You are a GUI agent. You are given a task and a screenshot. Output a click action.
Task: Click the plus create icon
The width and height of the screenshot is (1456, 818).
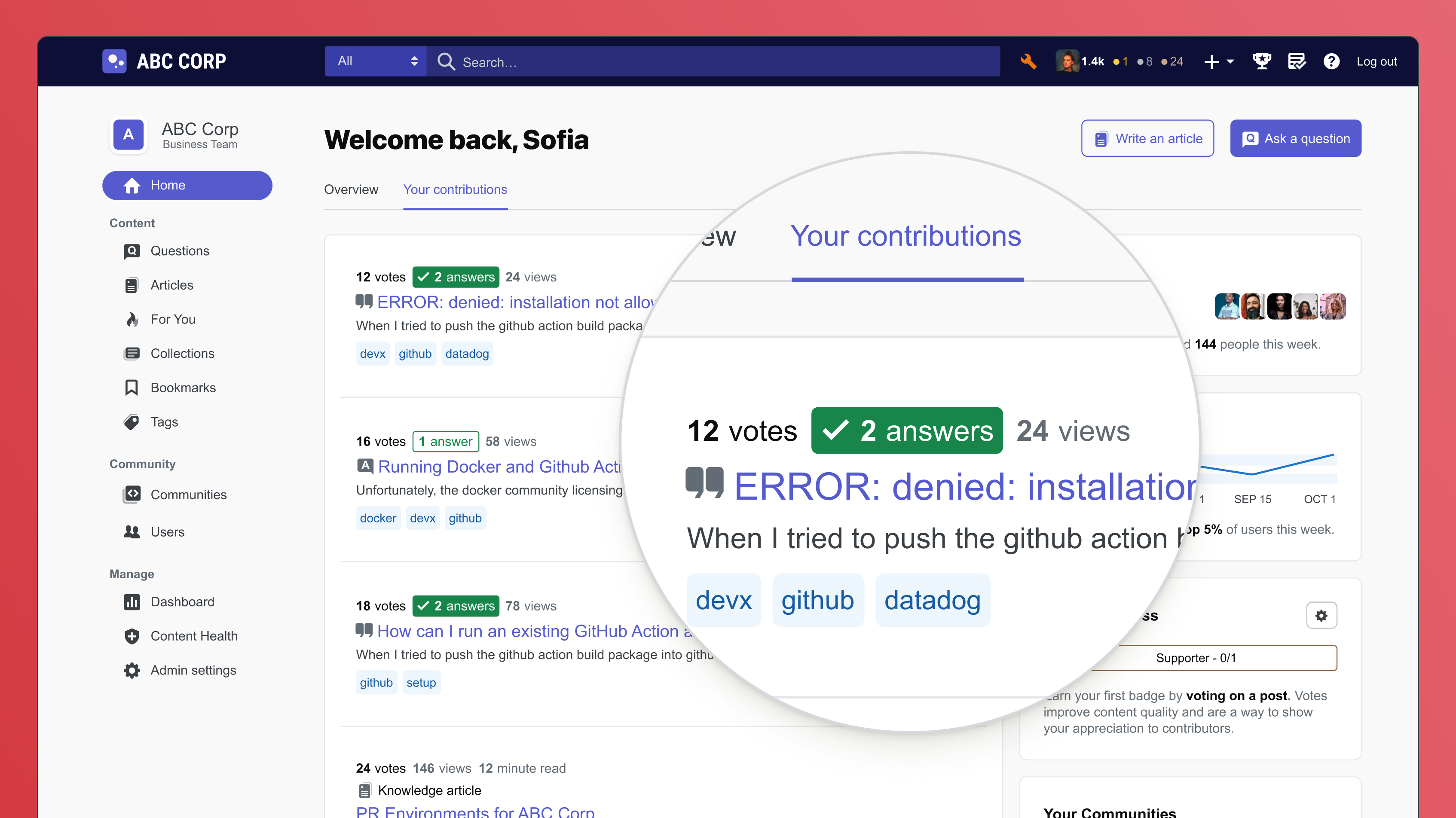point(1211,61)
